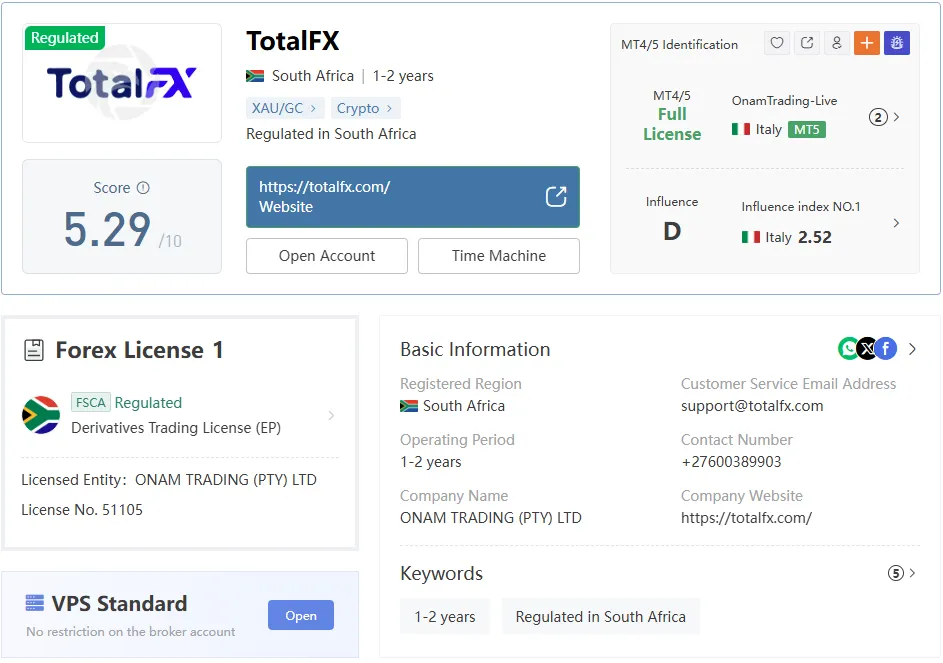943x663 pixels.
Task: Click the South Africa flag under Registered Region
Action: 409,406
